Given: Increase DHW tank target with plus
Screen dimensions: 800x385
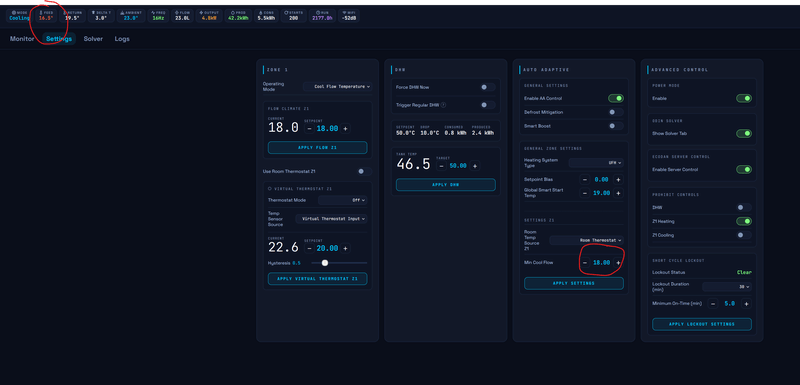Looking at the screenshot, I should pos(475,166).
